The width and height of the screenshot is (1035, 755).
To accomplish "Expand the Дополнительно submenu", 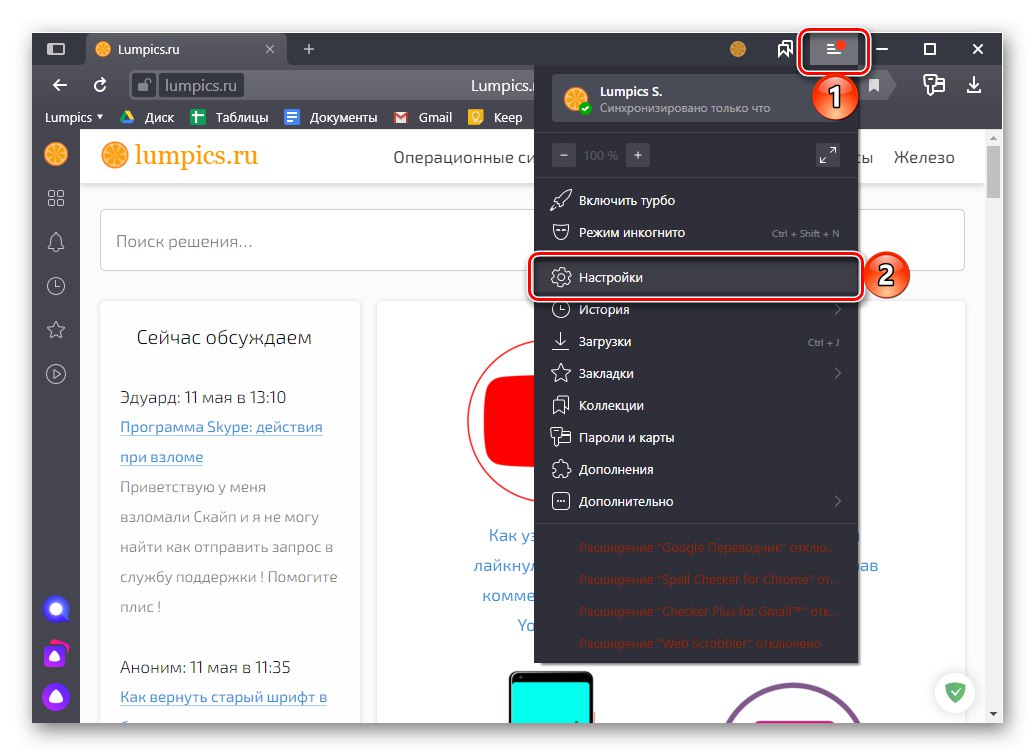I will click(626, 501).
